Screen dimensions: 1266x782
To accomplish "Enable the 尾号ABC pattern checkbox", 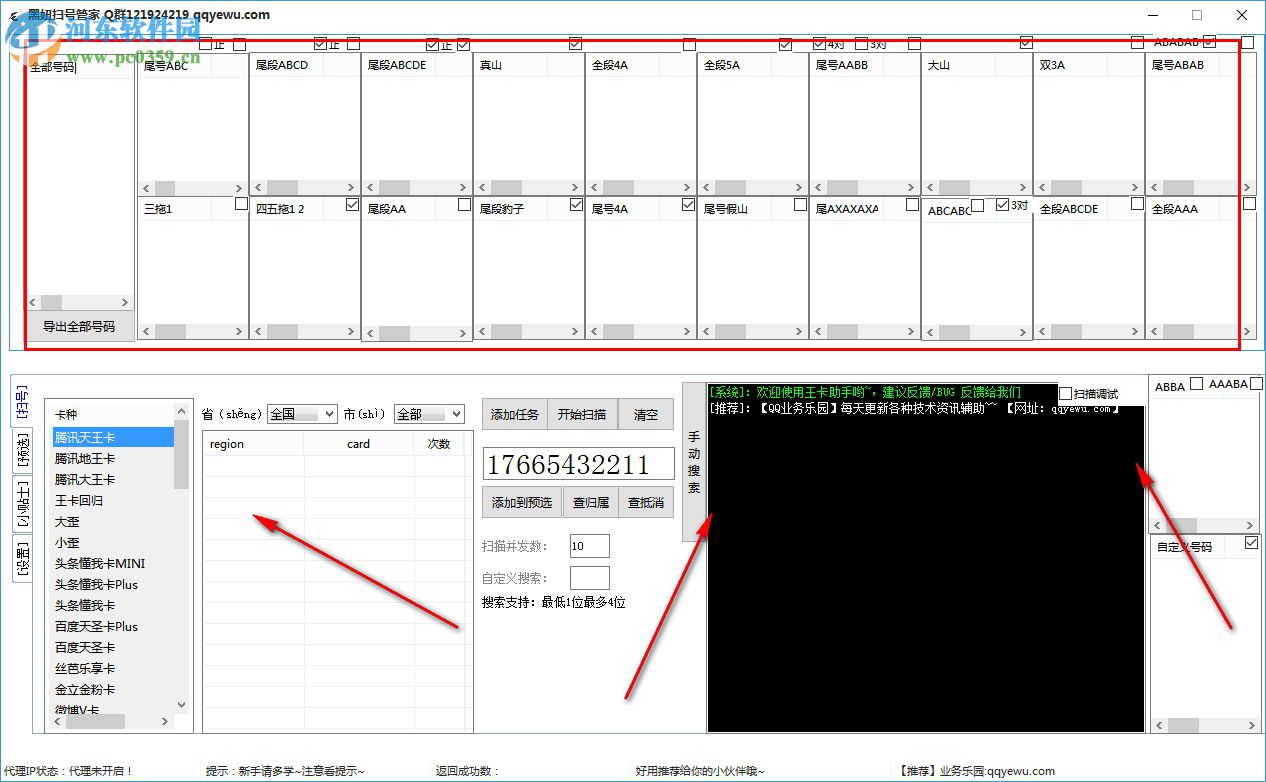I will click(239, 44).
